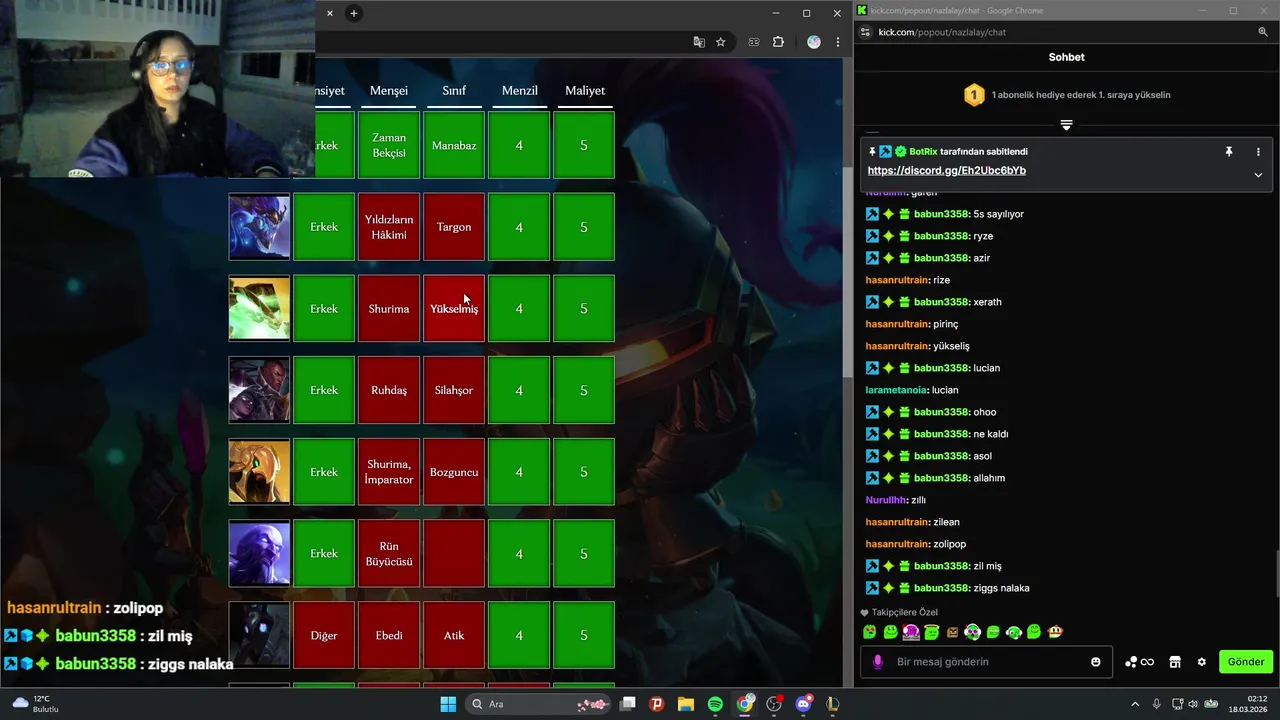Open the Chrome three-dot menu
Viewport: 1280px width, 720px height.
coord(836,42)
